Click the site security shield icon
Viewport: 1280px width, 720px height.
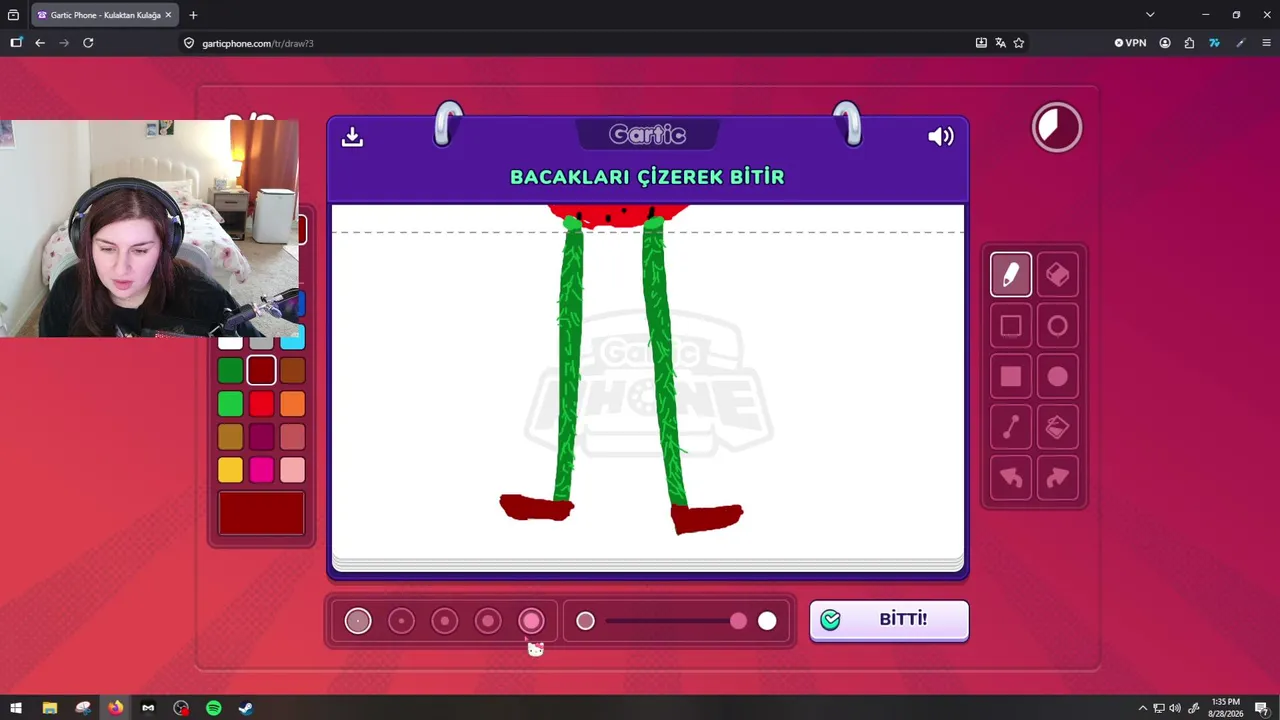coord(189,43)
